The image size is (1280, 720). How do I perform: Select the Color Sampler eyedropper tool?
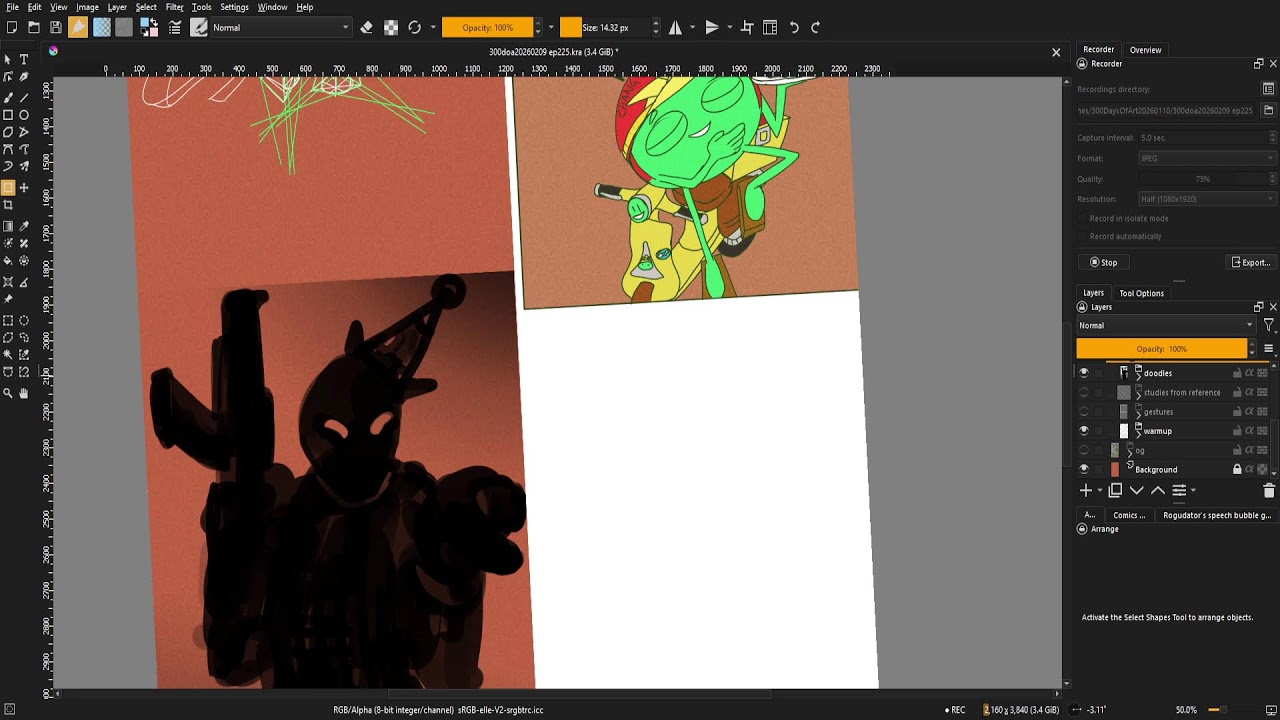(24, 226)
